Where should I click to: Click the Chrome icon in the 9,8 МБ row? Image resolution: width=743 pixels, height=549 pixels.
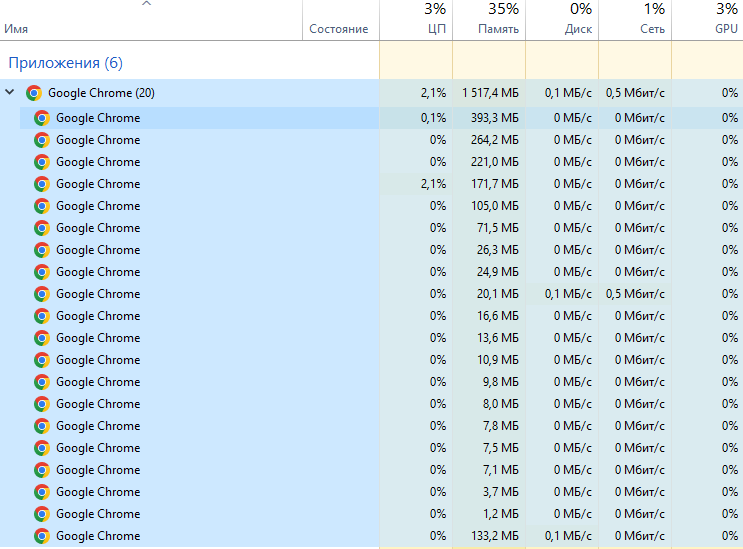pyautogui.click(x=42, y=382)
